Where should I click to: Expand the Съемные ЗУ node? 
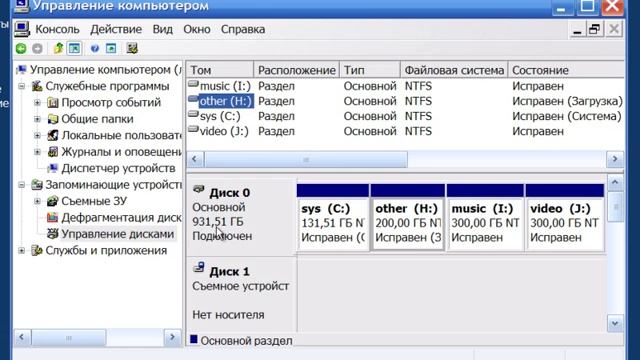(38, 201)
